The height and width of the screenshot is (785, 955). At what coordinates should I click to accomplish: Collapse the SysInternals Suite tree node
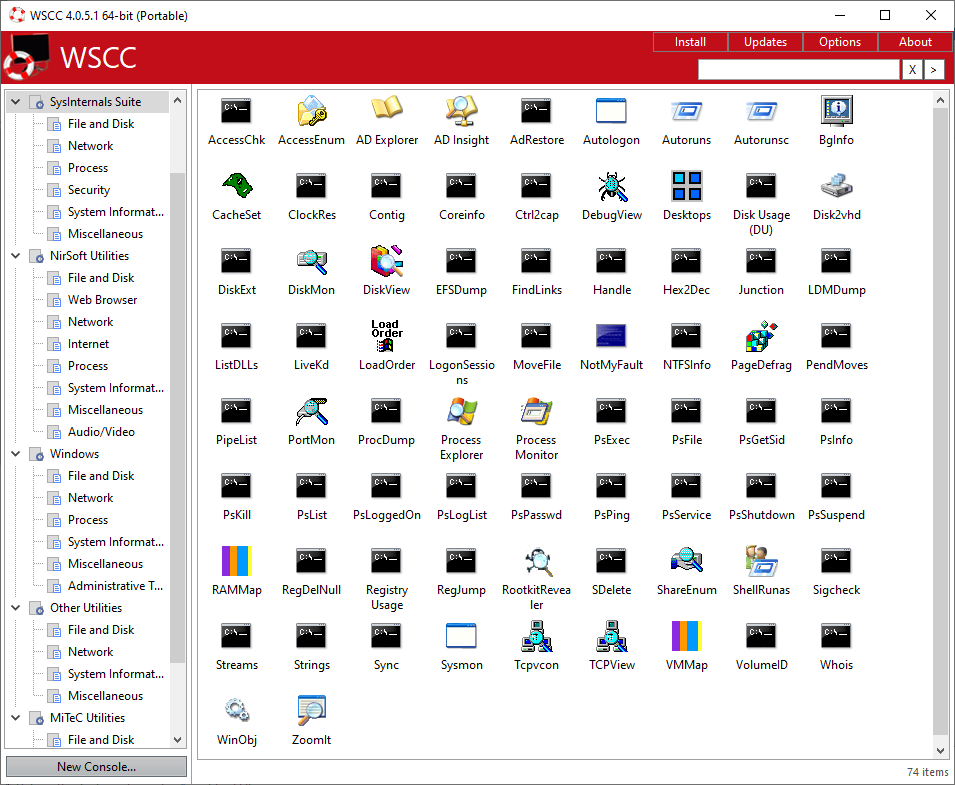16,102
